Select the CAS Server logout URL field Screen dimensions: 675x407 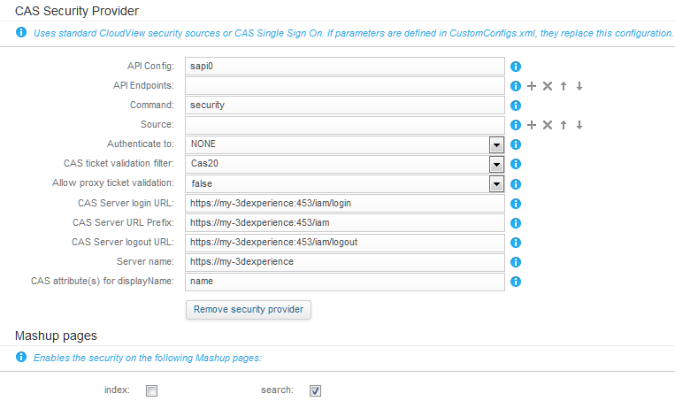(345, 242)
